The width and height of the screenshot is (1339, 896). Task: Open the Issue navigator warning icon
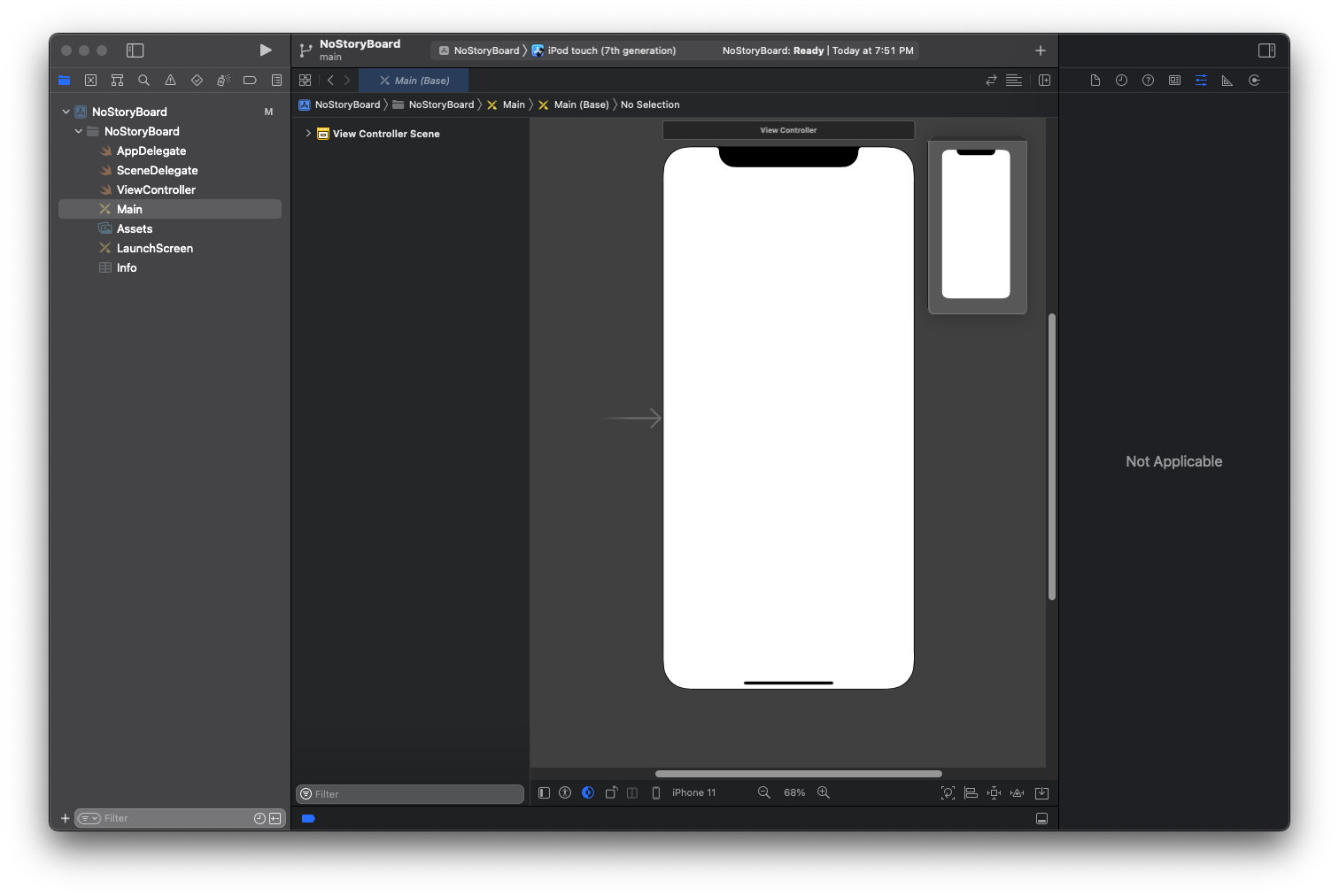(170, 81)
